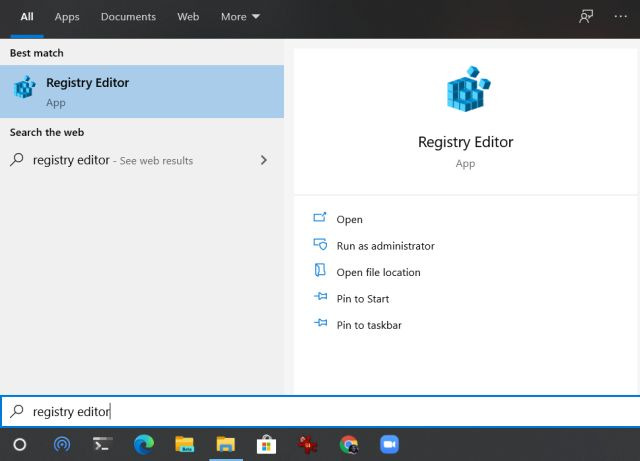Open the red bug app on taskbar
This screenshot has height=461, width=640.
(x=307, y=444)
